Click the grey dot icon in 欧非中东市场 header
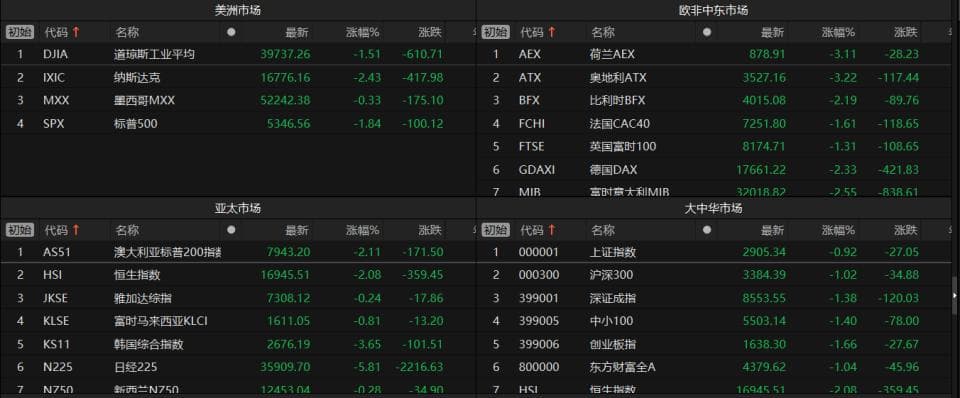 click(x=707, y=32)
